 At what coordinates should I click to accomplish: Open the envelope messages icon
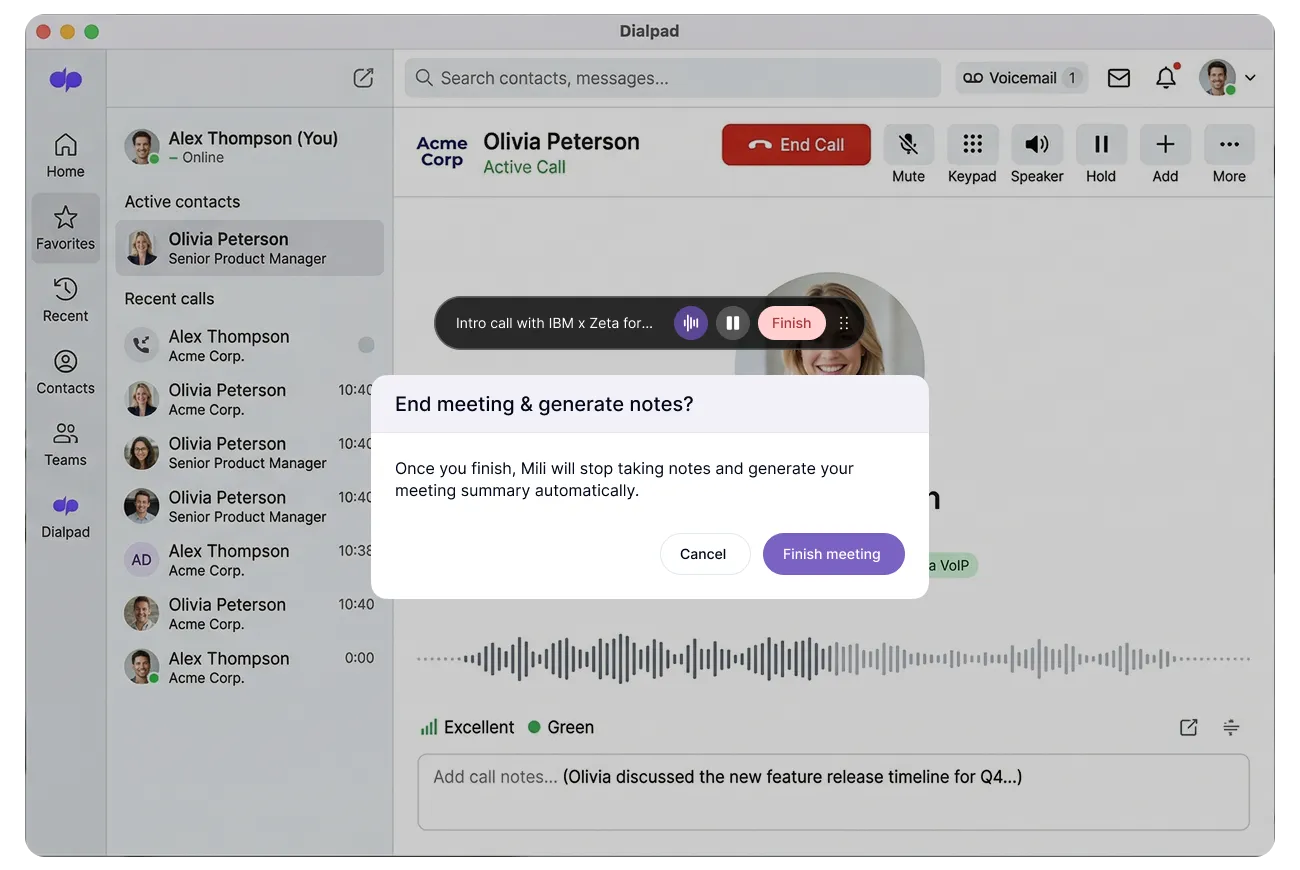click(x=1119, y=78)
